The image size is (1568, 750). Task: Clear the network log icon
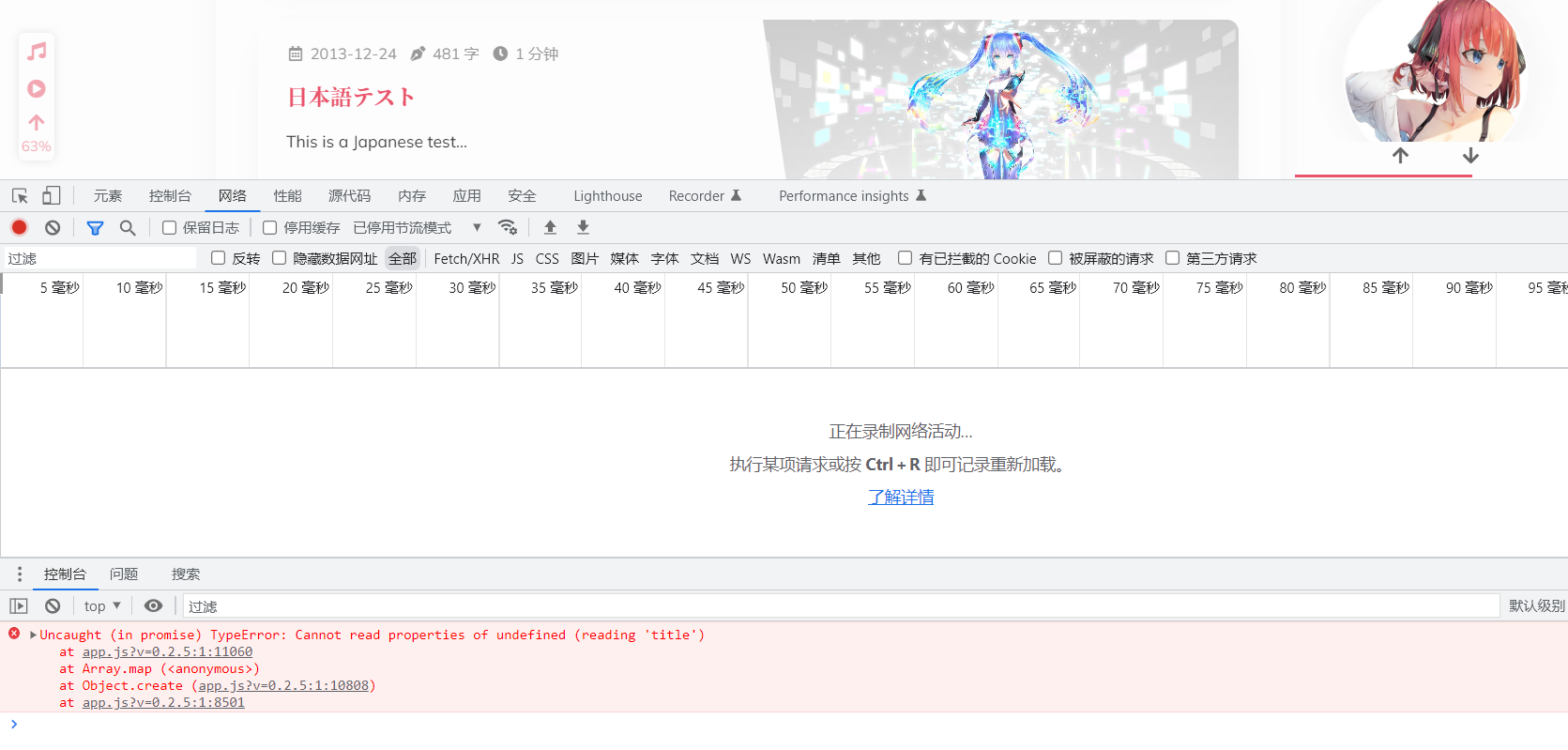point(53,227)
